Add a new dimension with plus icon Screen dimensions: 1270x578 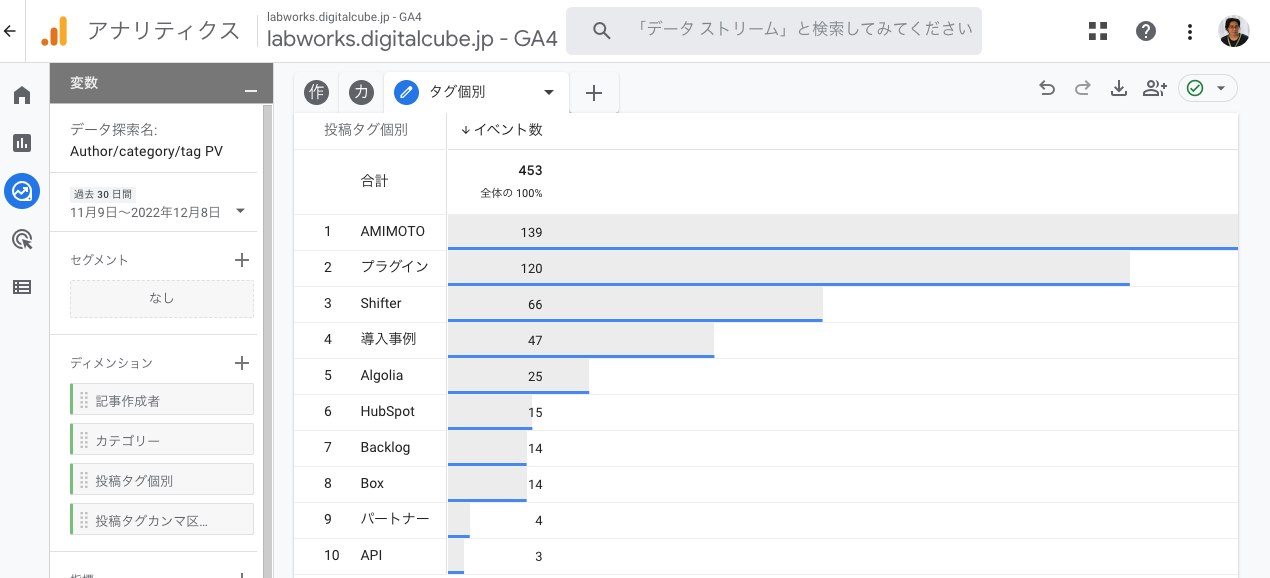241,363
